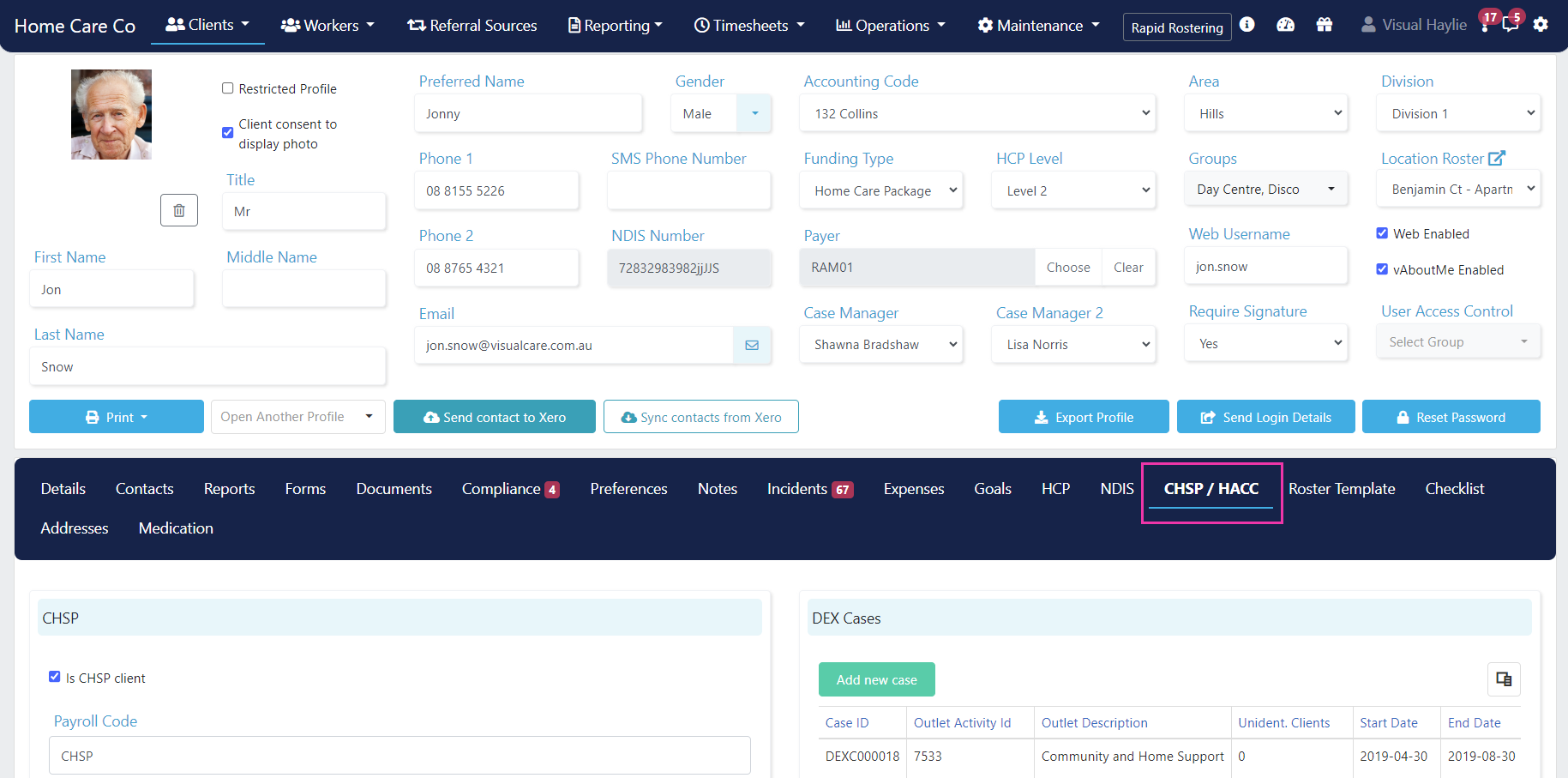Click Home Care Co logo text
This screenshot has height=778, width=1568.
click(75, 26)
